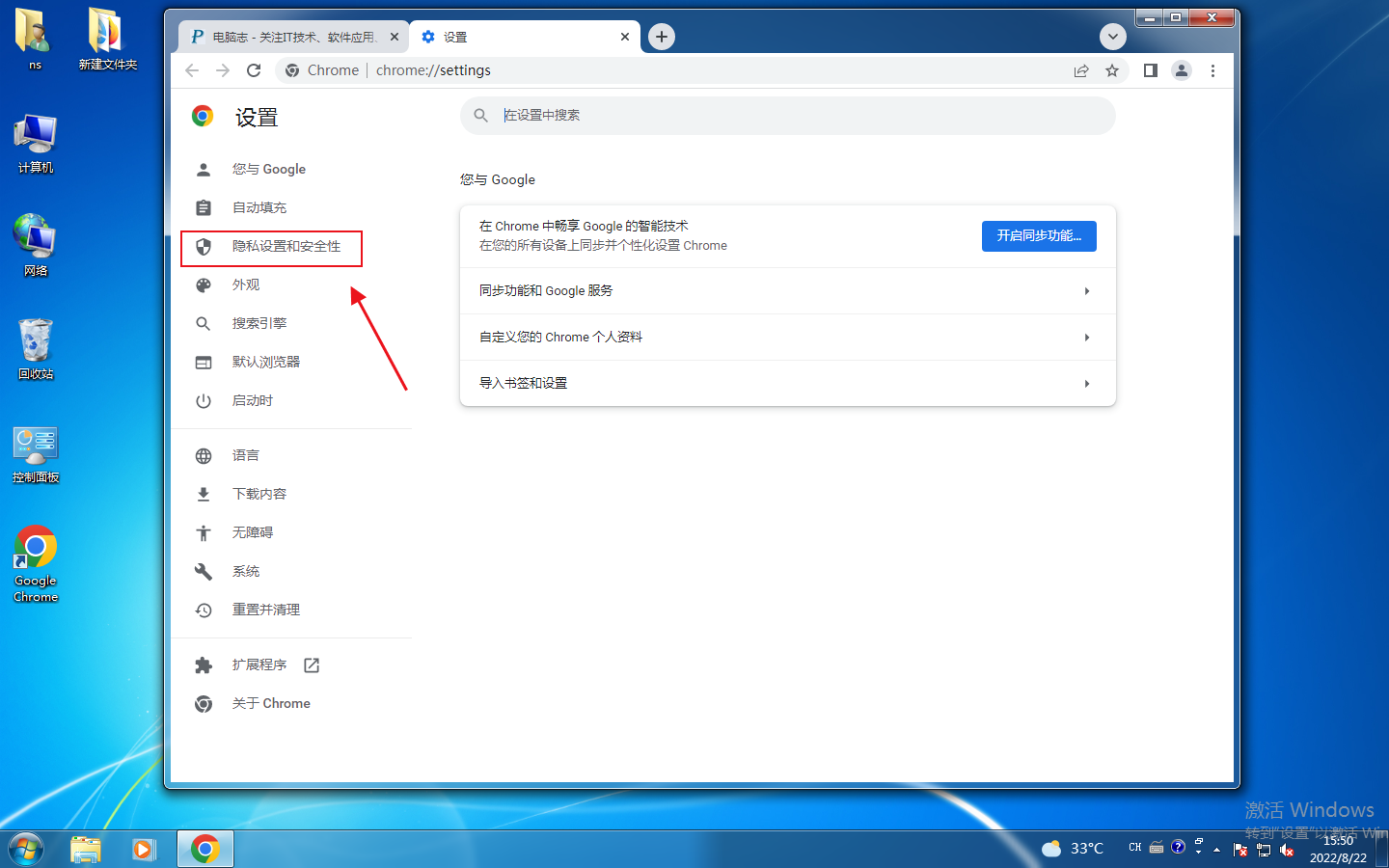The image size is (1389, 868).
Task: Click the external-link icon beside 扩展程序
Action: (x=312, y=665)
